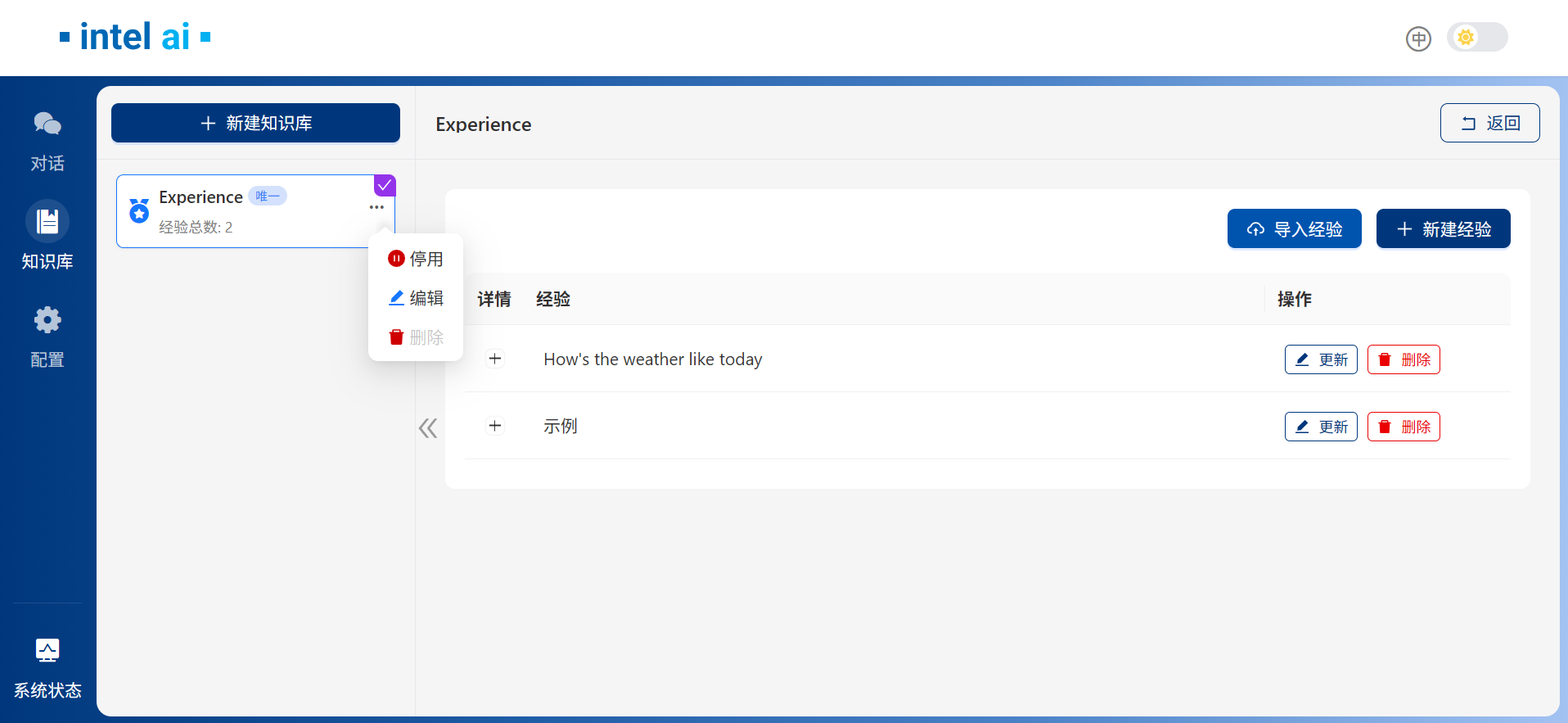Expand details for the 示例 row
The image size is (1568, 723).
pyautogui.click(x=495, y=426)
